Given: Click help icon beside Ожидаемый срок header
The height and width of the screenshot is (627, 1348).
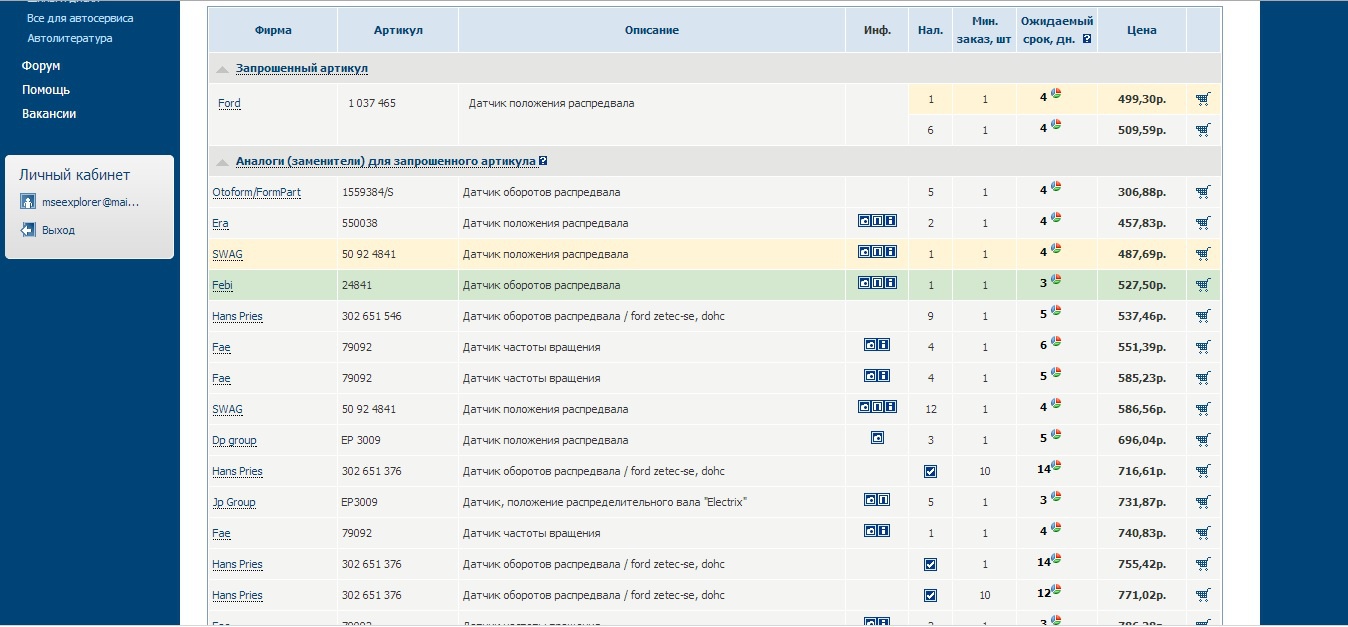Looking at the screenshot, I should [1087, 40].
